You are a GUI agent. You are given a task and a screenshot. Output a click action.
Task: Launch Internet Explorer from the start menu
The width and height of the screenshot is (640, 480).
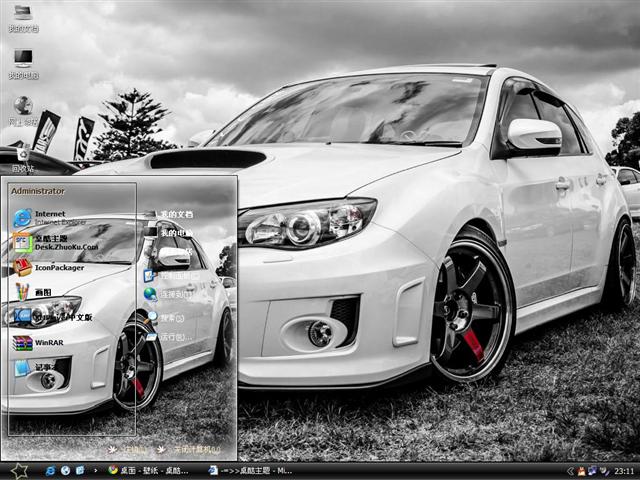(49, 218)
